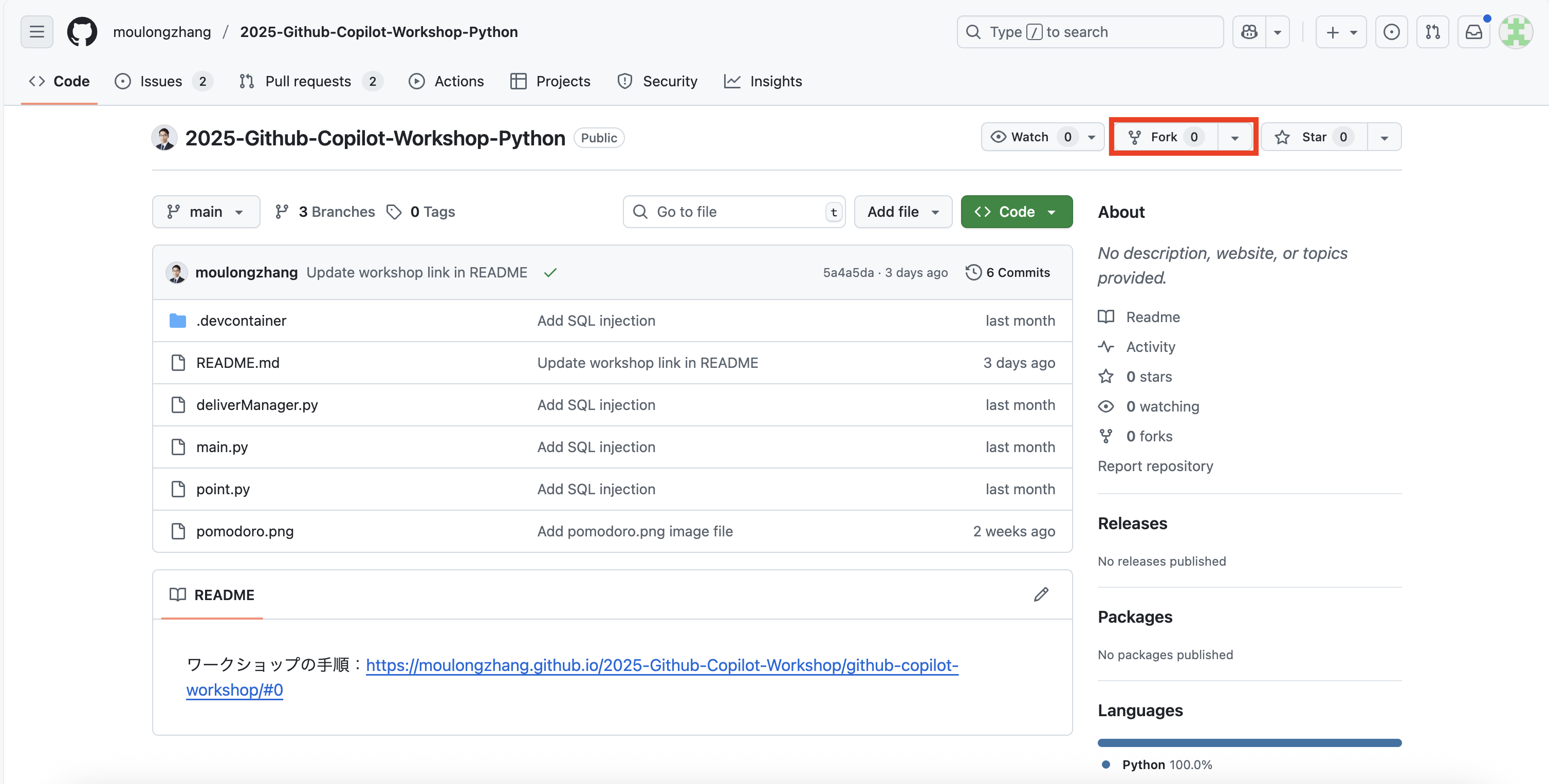Screen dimensions: 1549x784
Task: Open the Releases heading
Action: 1132,523
